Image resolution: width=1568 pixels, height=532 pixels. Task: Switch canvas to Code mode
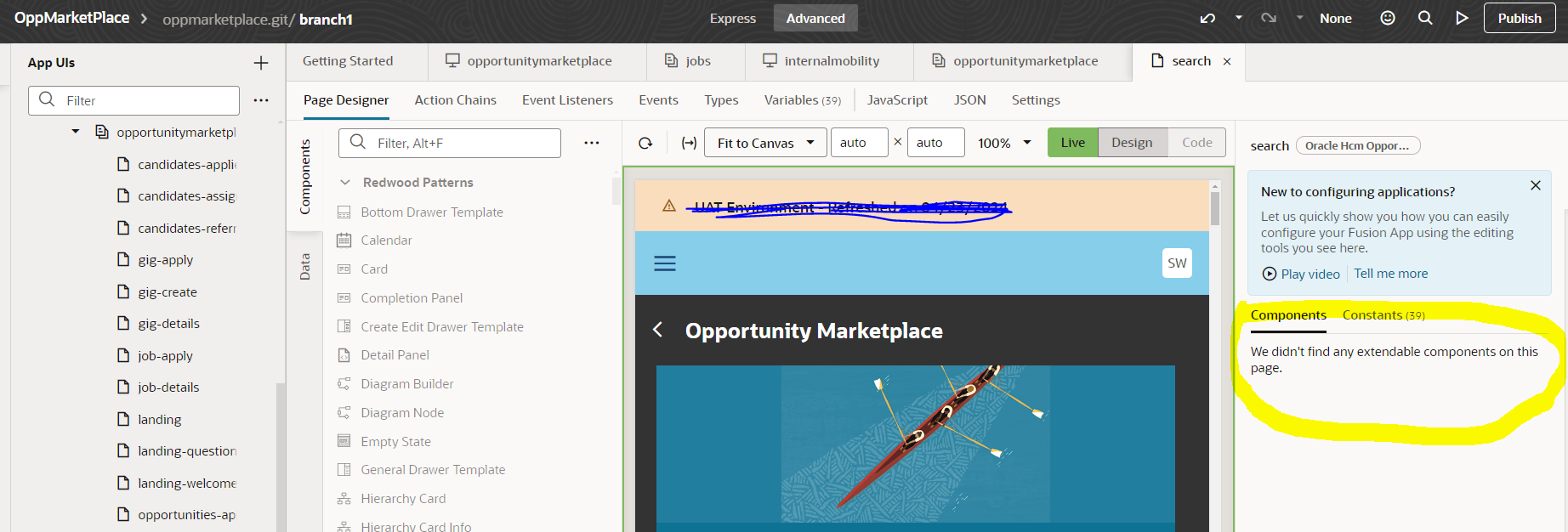(1197, 143)
